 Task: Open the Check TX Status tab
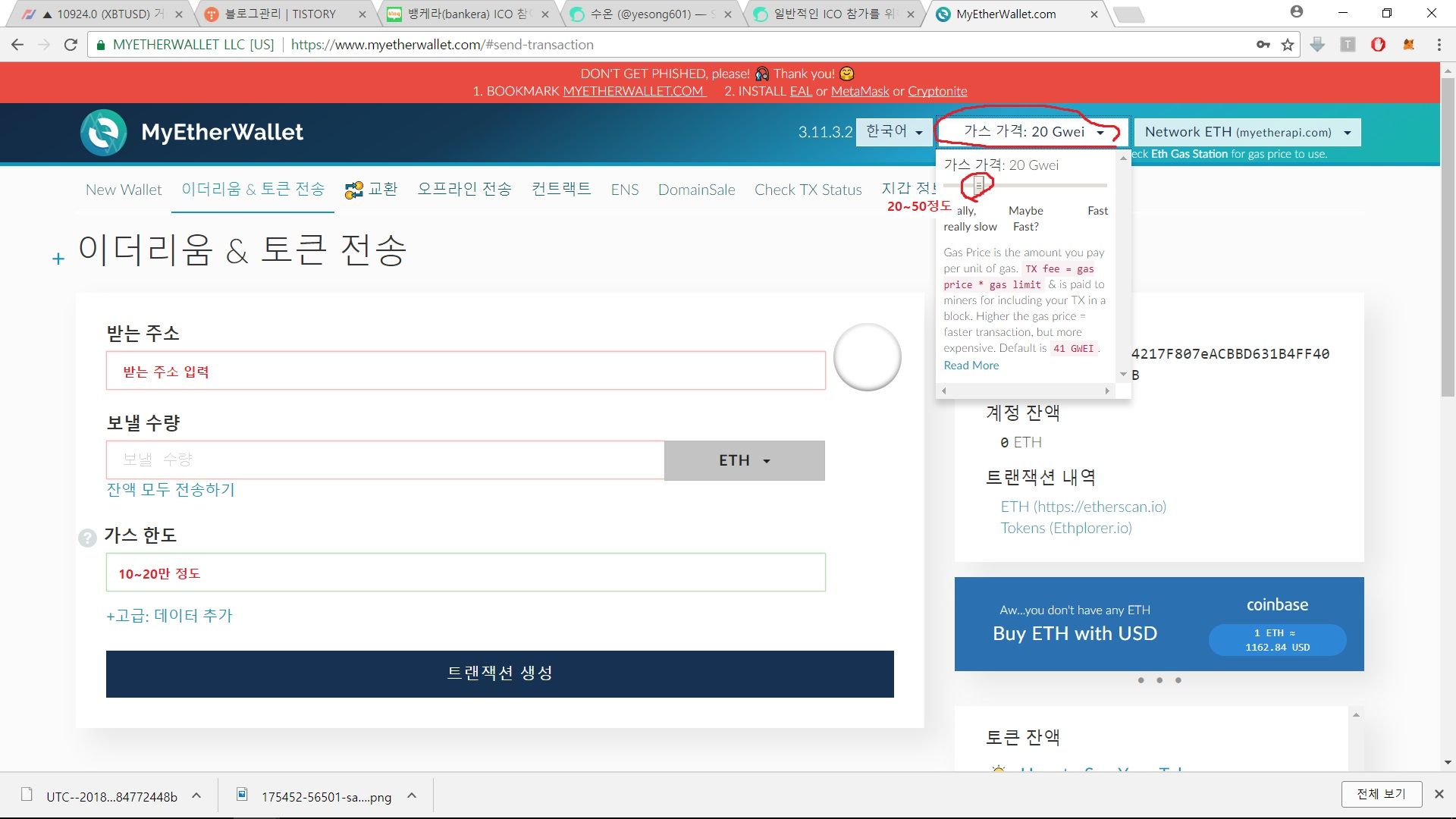click(808, 190)
